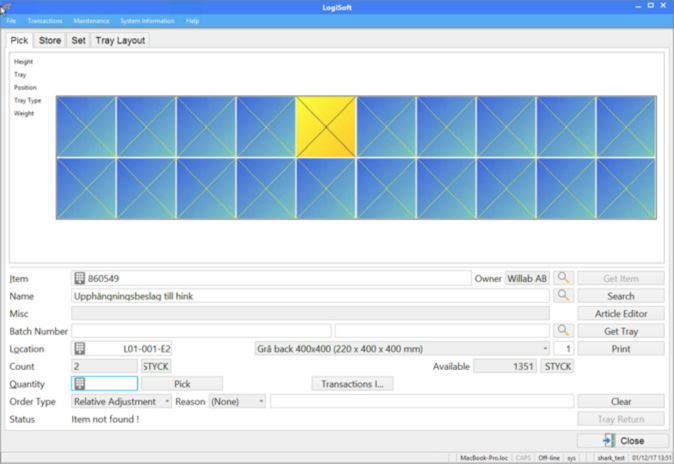
Task: Select the highlighted yellow tray cell
Action: point(326,127)
